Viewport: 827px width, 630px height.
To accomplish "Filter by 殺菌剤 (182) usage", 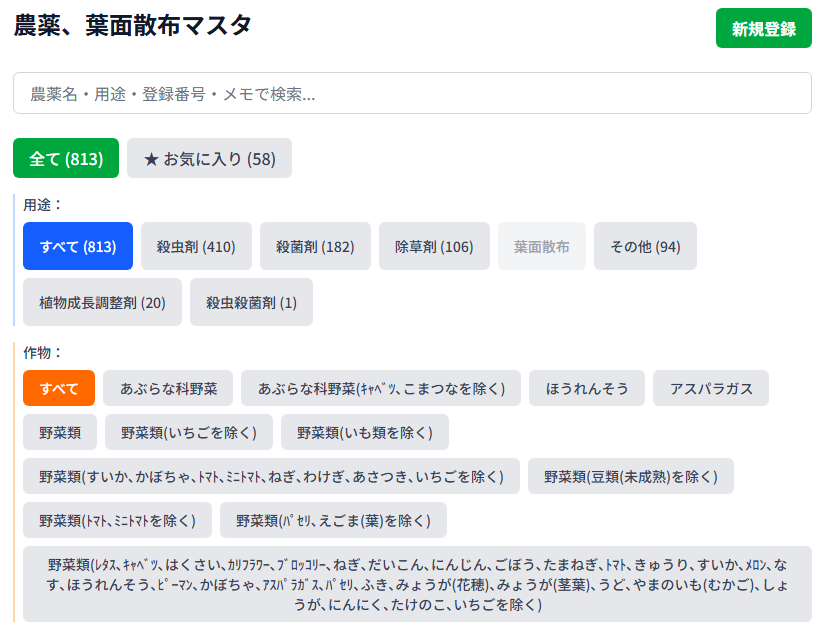I will (315, 246).
